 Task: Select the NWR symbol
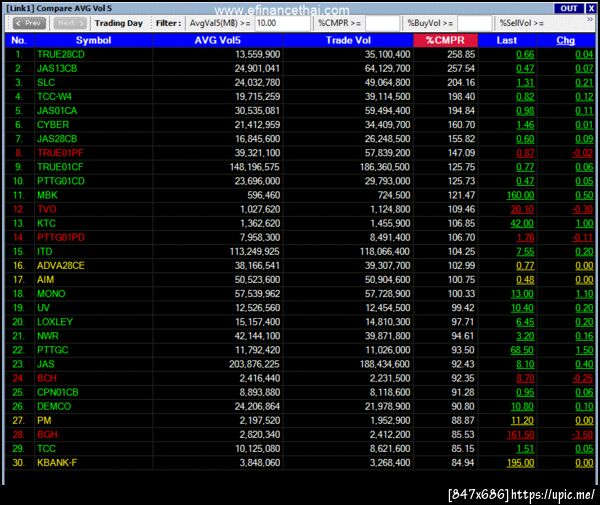point(48,336)
